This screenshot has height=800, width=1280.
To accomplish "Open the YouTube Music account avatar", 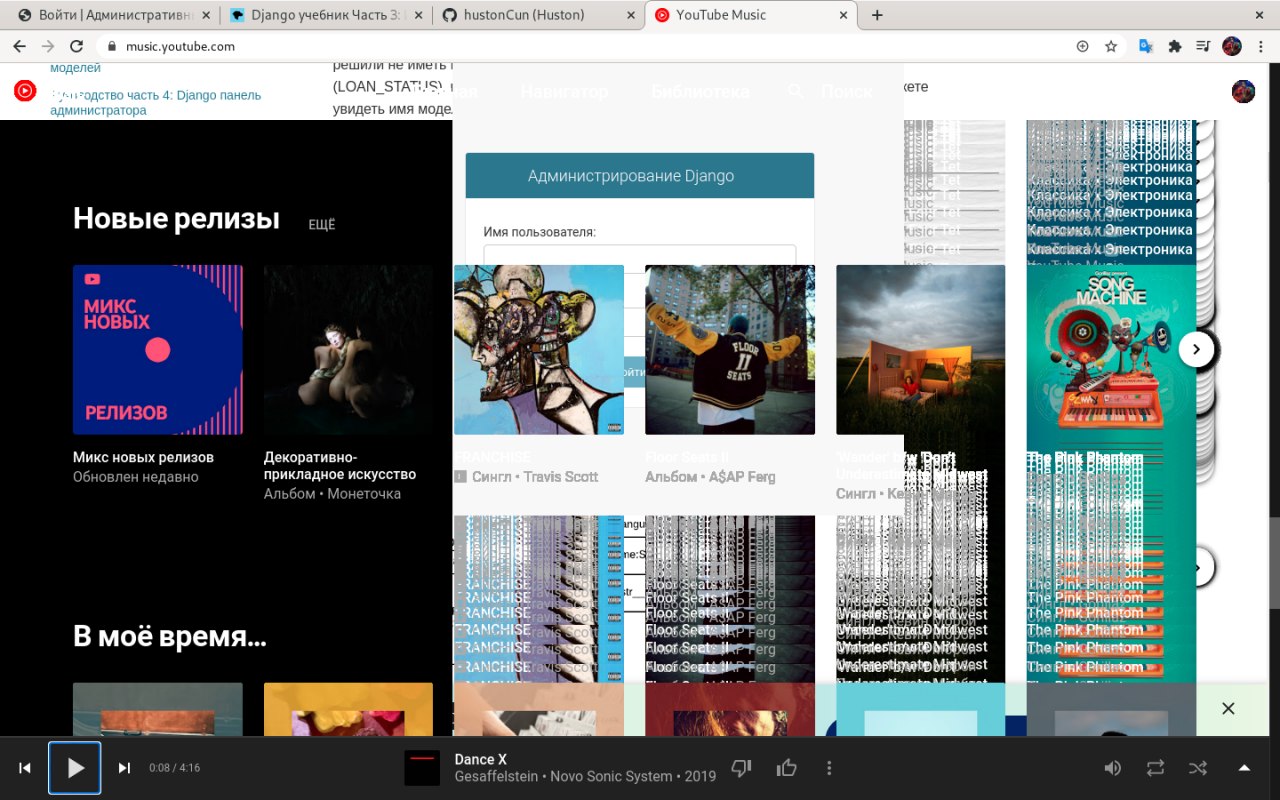I will 1243,91.
